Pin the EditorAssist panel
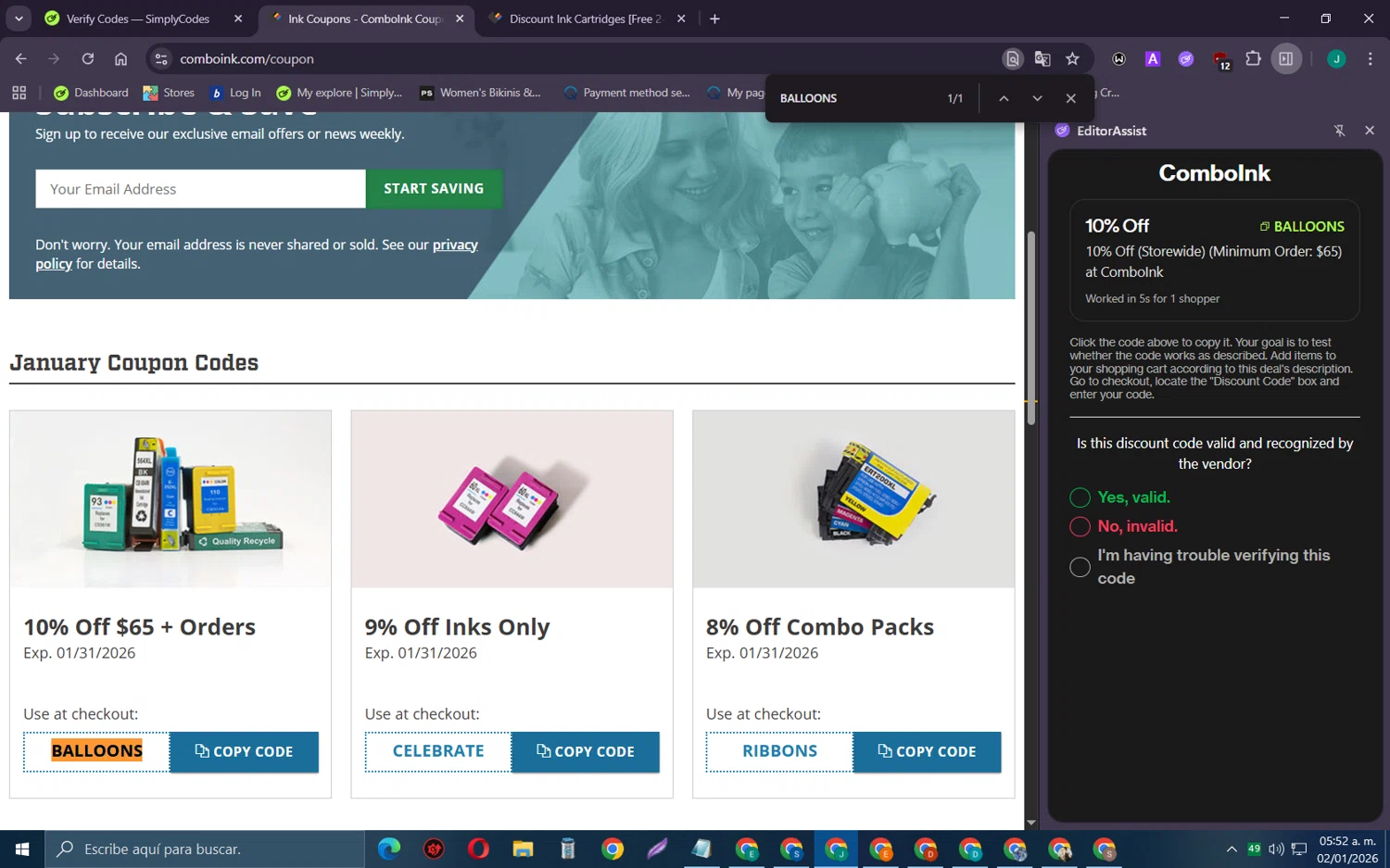 click(1339, 131)
